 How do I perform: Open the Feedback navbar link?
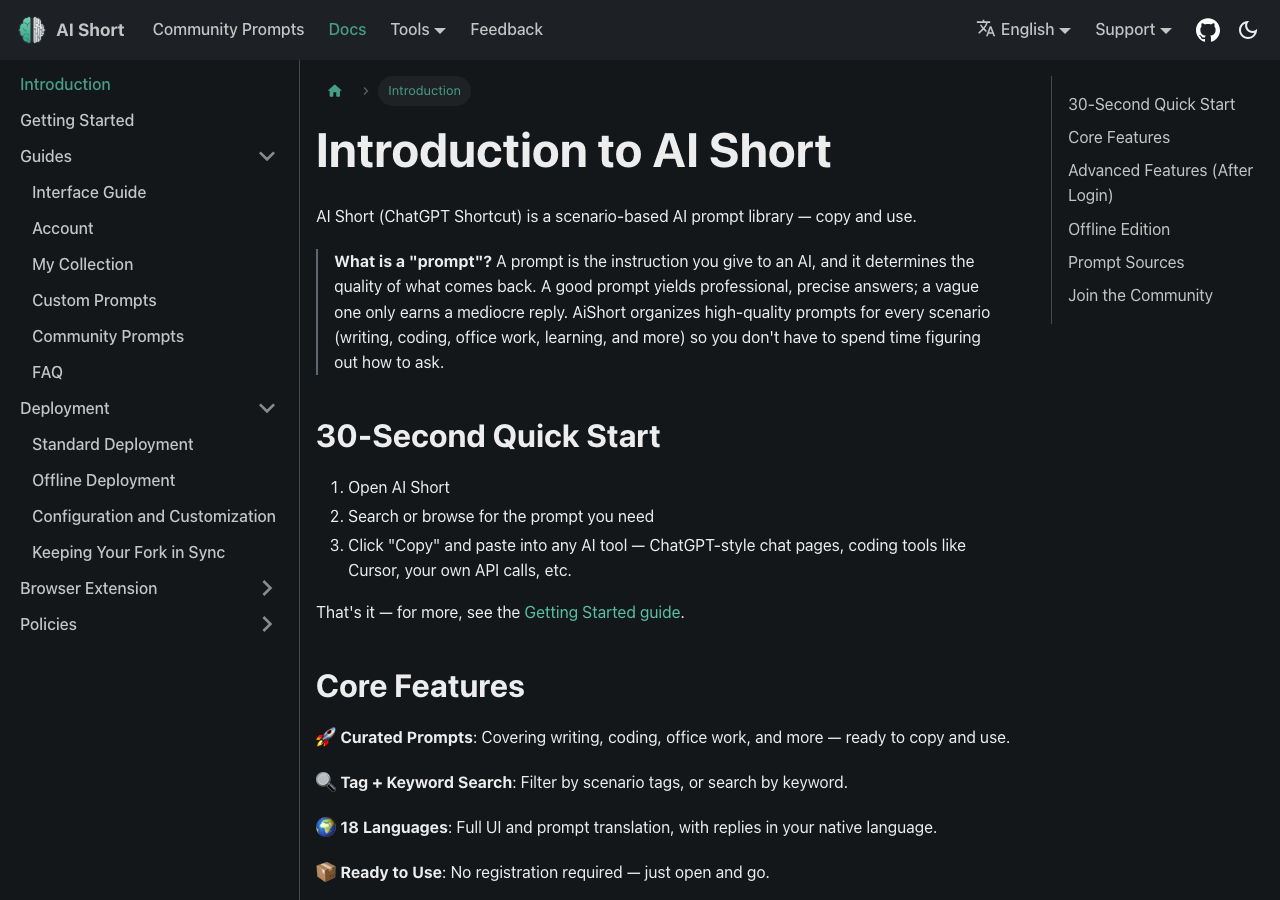[x=506, y=30]
